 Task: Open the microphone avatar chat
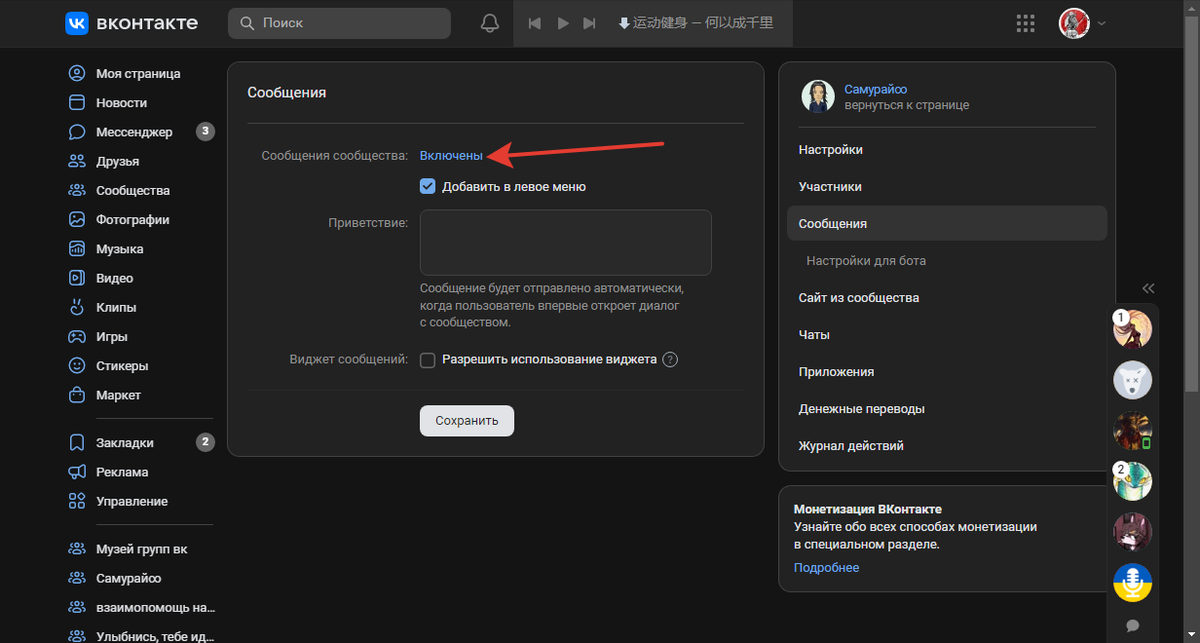(x=1133, y=583)
